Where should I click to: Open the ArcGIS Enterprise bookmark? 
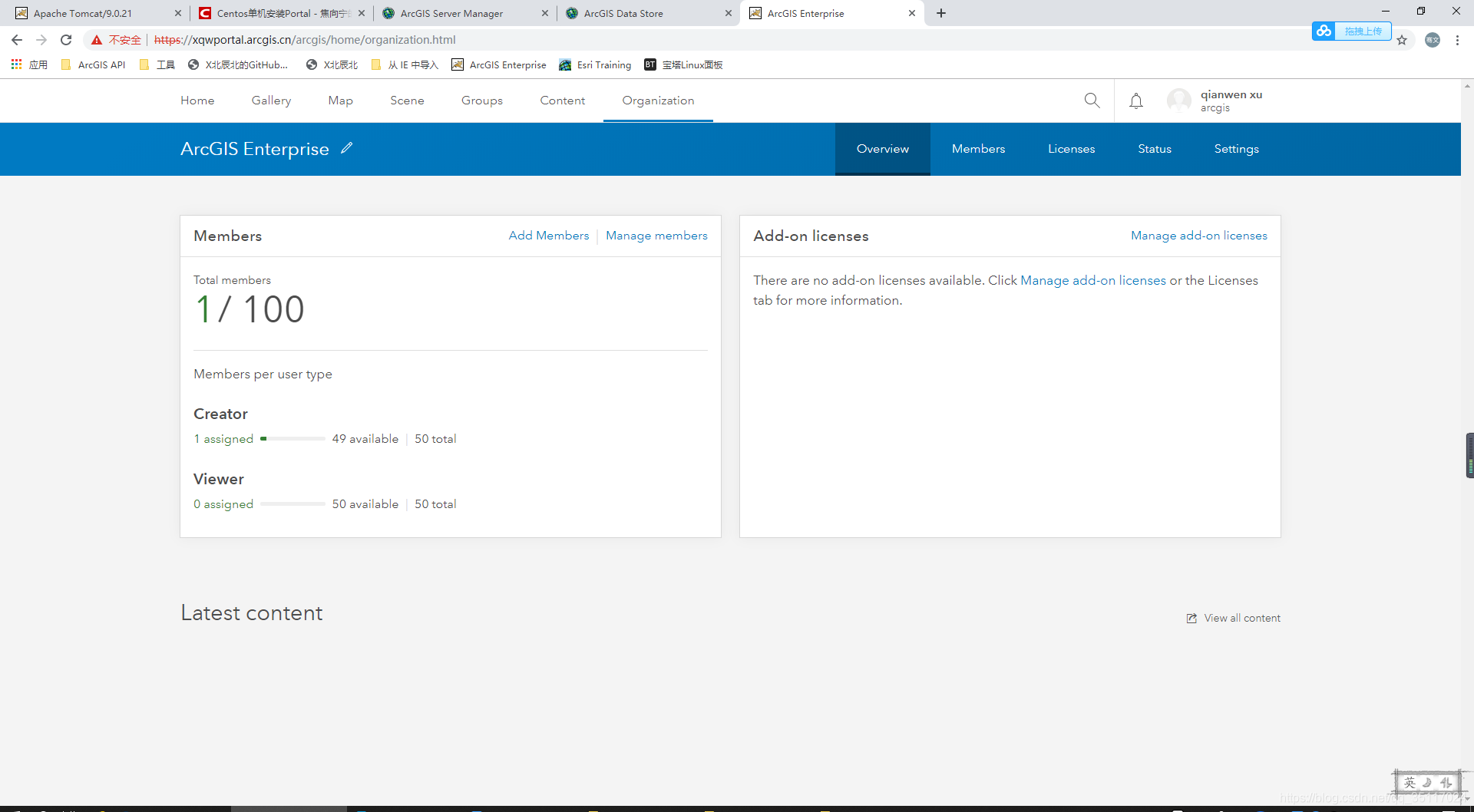[x=499, y=64]
